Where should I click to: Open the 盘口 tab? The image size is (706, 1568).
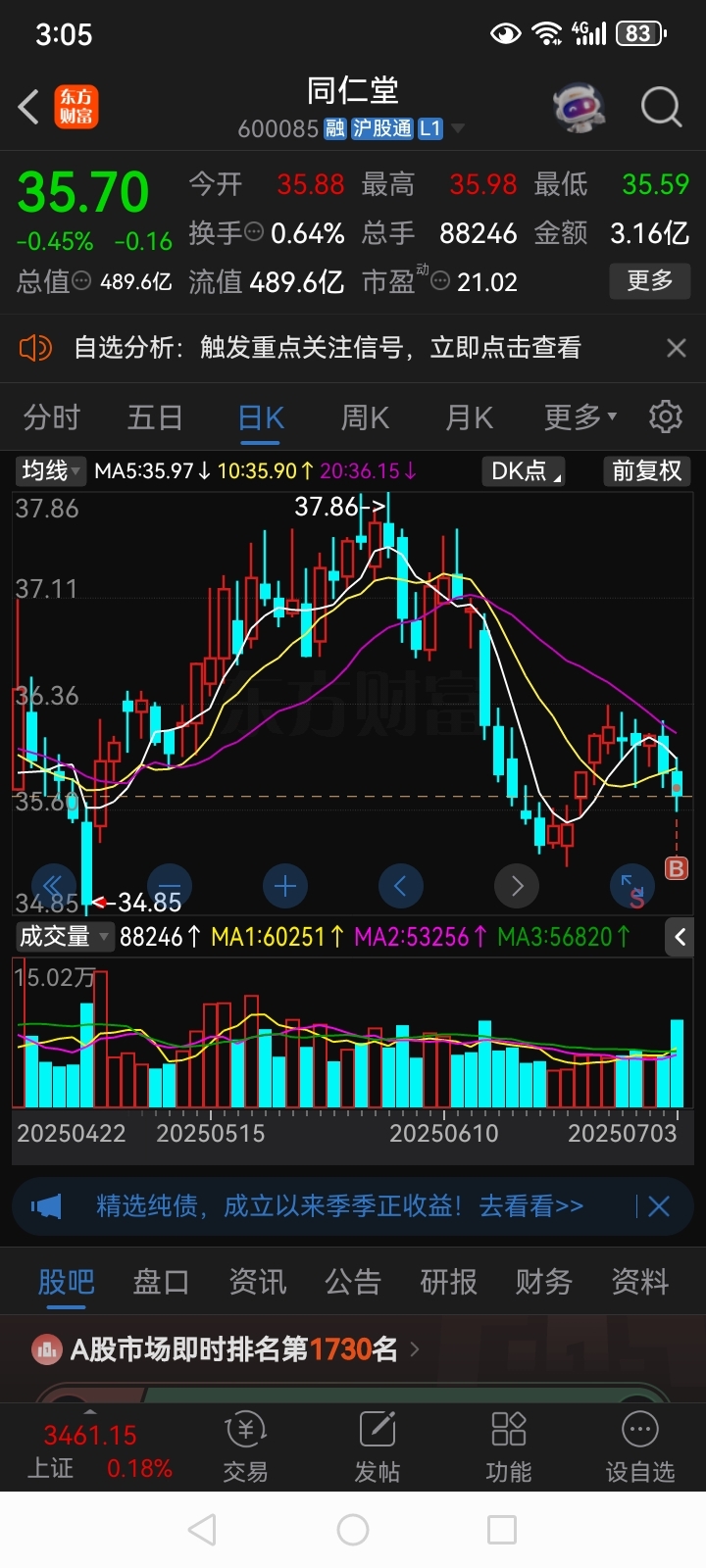coord(161,1282)
